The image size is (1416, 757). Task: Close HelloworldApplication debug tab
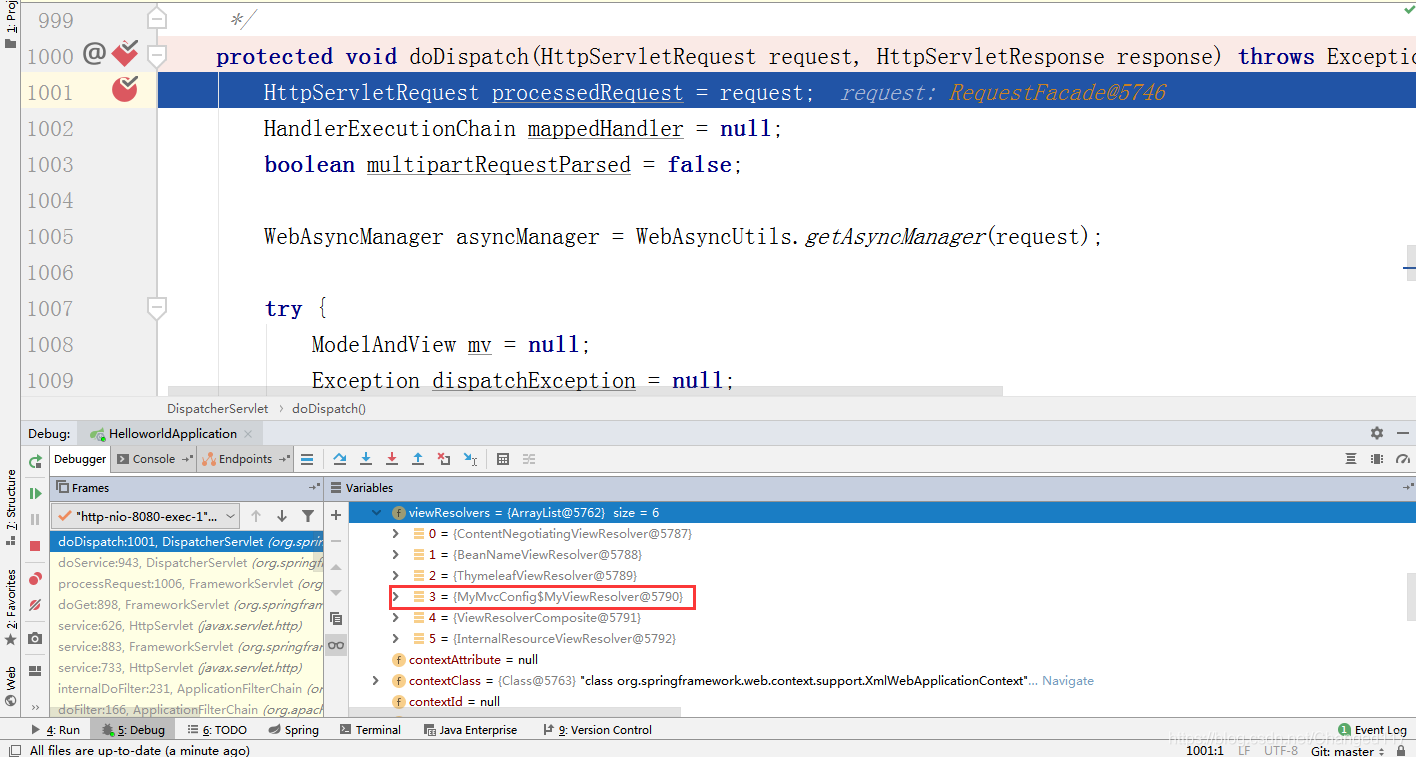coord(250,434)
